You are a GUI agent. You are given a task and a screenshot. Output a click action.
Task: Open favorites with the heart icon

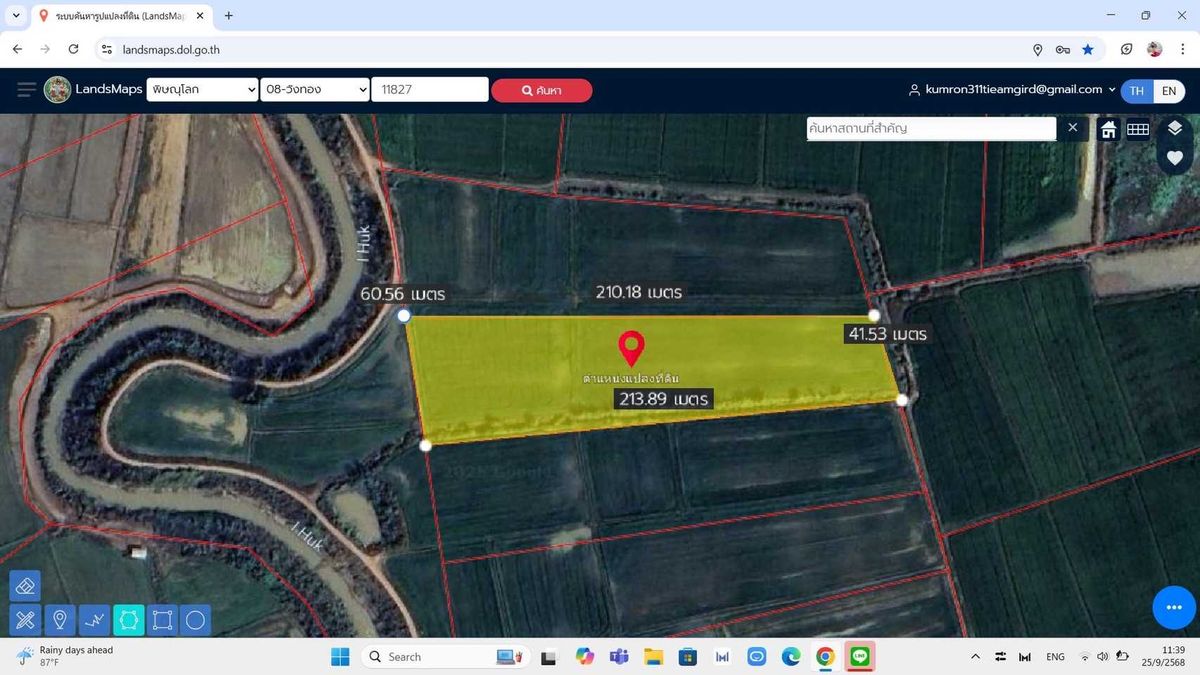tap(1175, 158)
